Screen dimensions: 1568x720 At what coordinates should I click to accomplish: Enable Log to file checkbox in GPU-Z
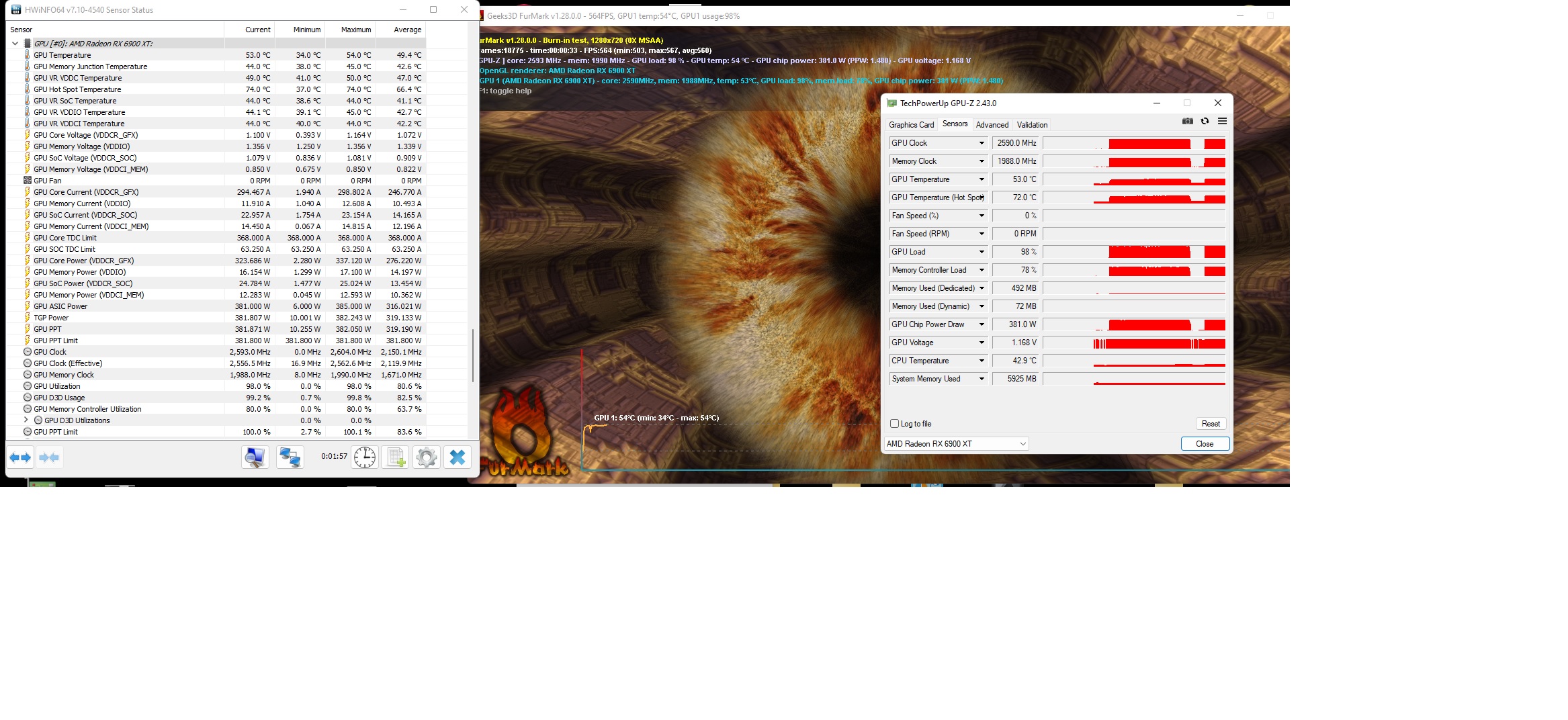[x=894, y=424]
